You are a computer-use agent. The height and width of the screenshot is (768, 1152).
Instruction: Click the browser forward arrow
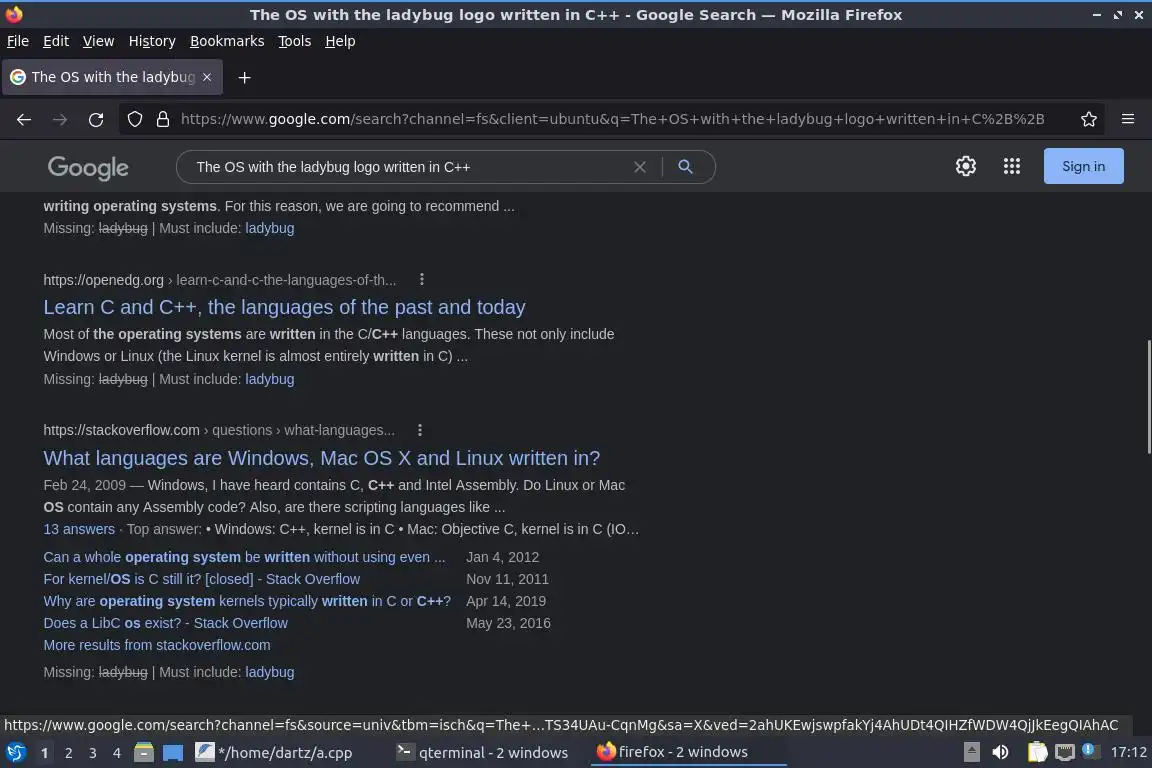pos(60,120)
